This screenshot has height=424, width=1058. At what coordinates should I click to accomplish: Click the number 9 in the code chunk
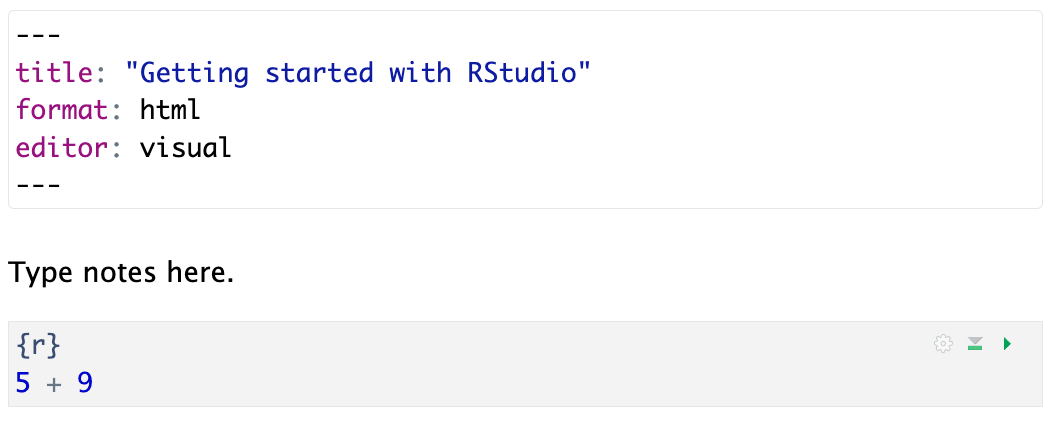point(85,382)
